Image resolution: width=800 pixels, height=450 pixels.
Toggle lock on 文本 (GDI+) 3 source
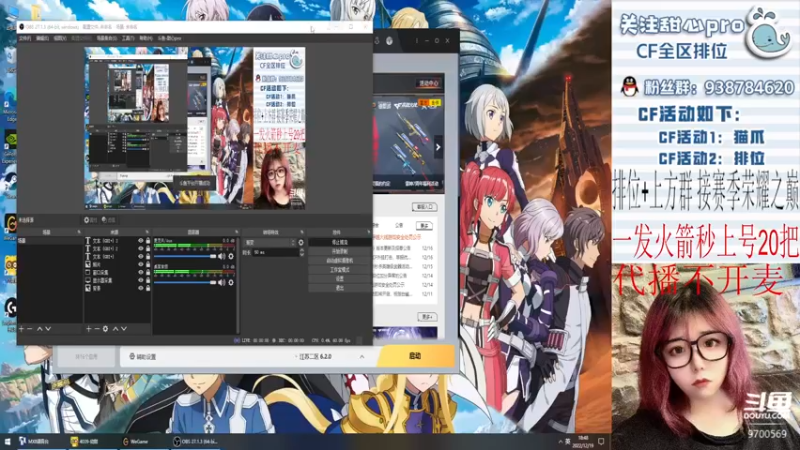[148, 241]
